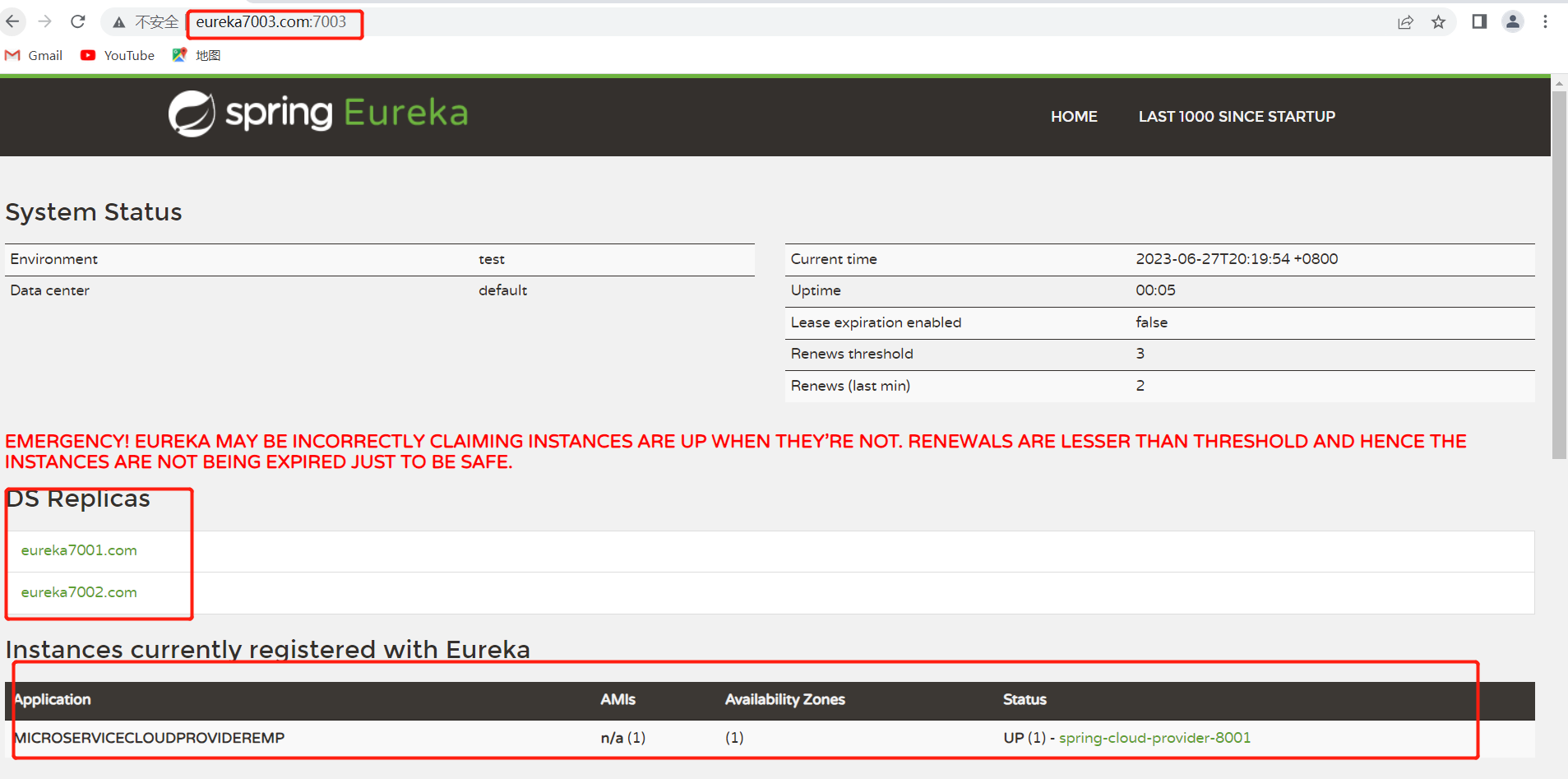Click the Data center value default
The width and height of the screenshot is (1568, 779).
coord(502,290)
